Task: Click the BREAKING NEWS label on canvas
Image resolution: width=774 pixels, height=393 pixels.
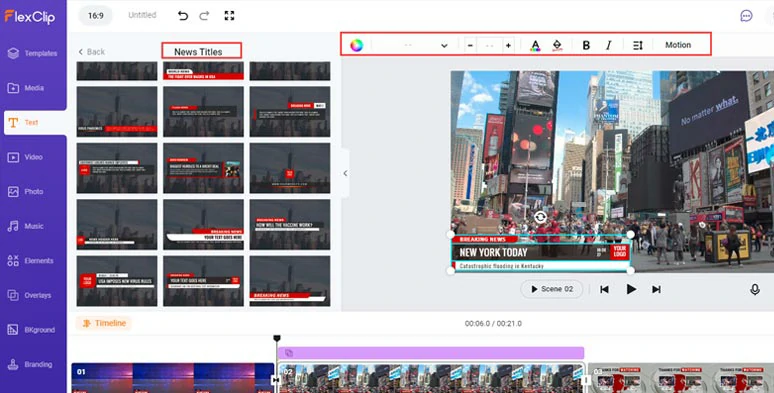Action: coord(483,239)
